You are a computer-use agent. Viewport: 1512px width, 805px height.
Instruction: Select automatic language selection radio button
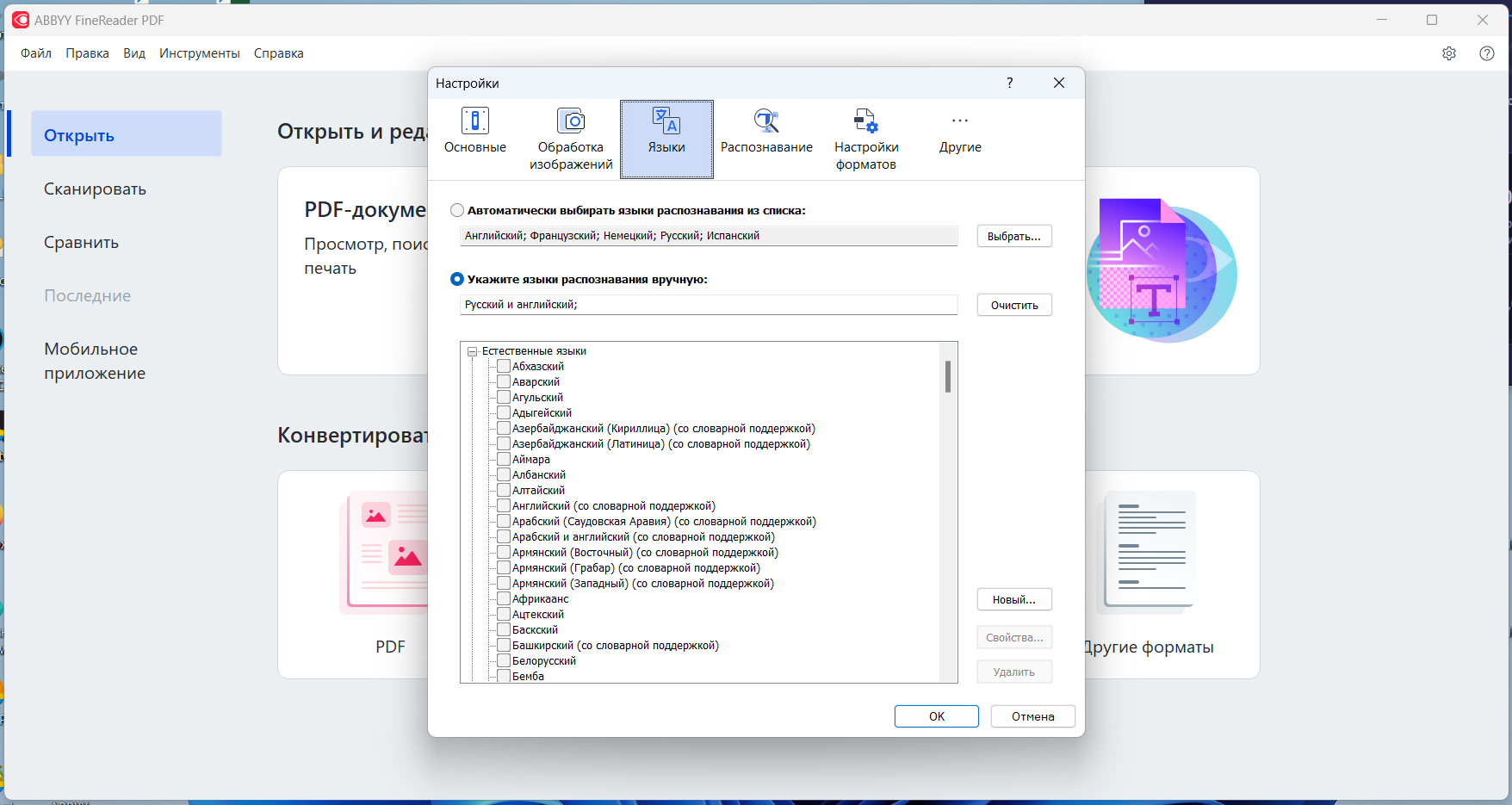point(457,210)
